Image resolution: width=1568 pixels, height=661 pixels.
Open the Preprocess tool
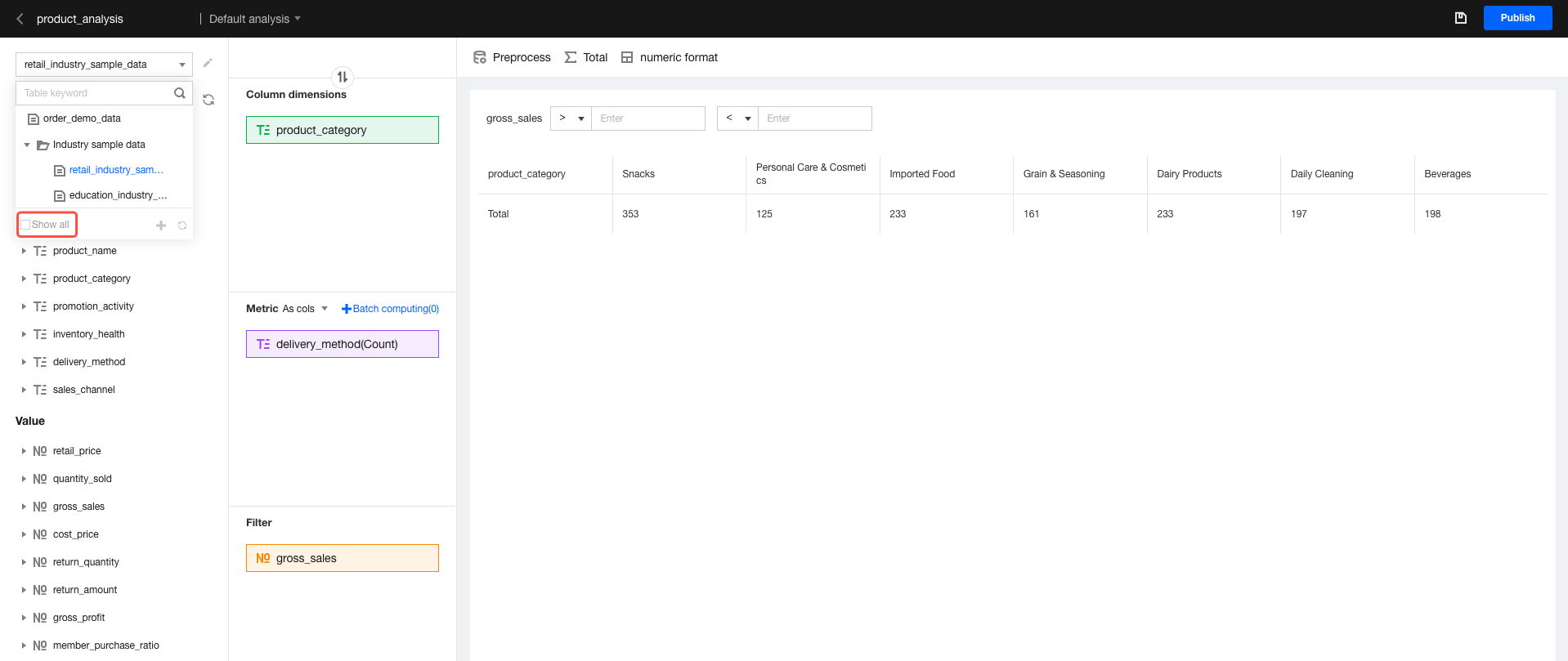[x=513, y=57]
